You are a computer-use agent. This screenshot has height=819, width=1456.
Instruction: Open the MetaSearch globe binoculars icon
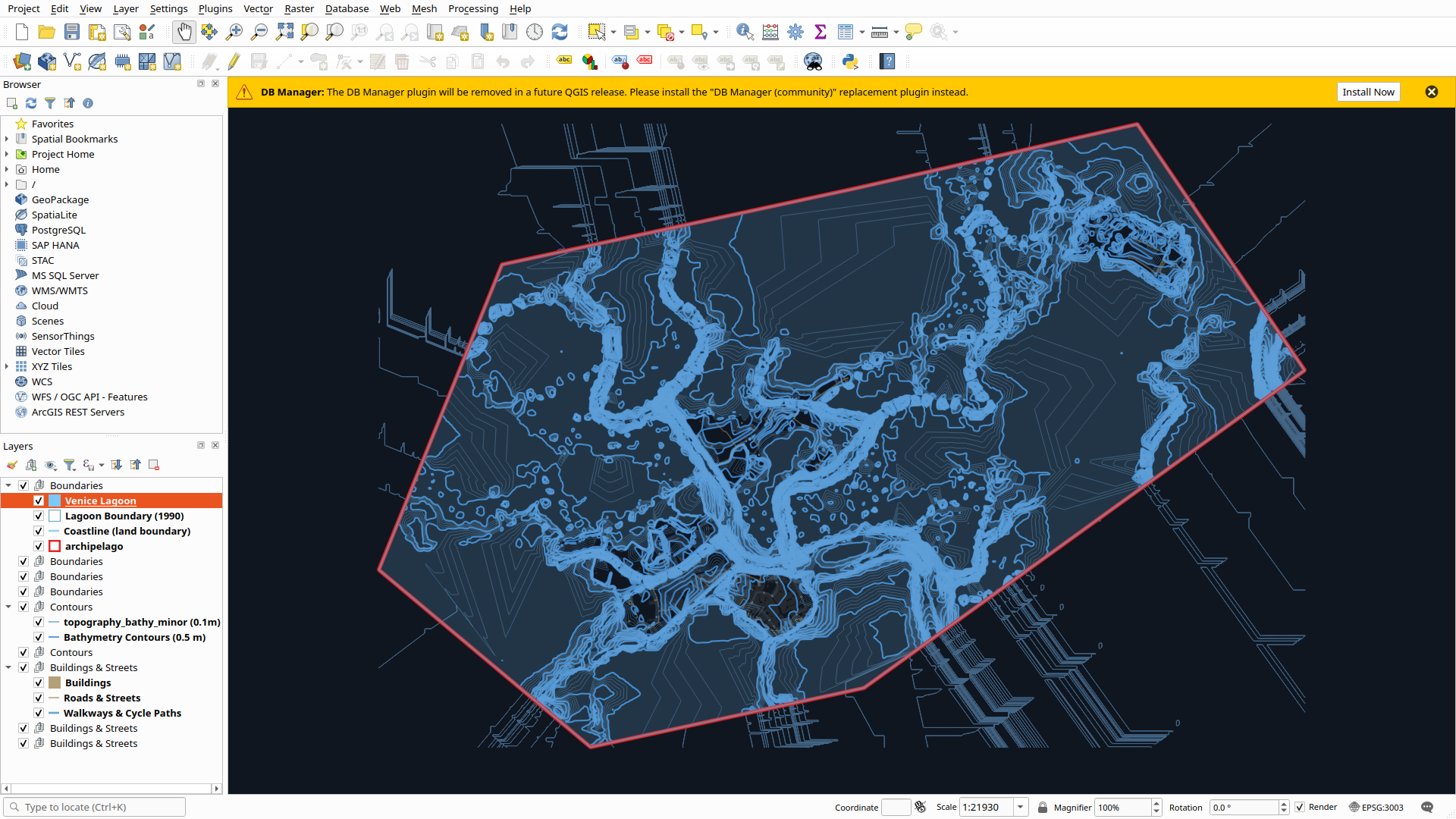coord(813,62)
